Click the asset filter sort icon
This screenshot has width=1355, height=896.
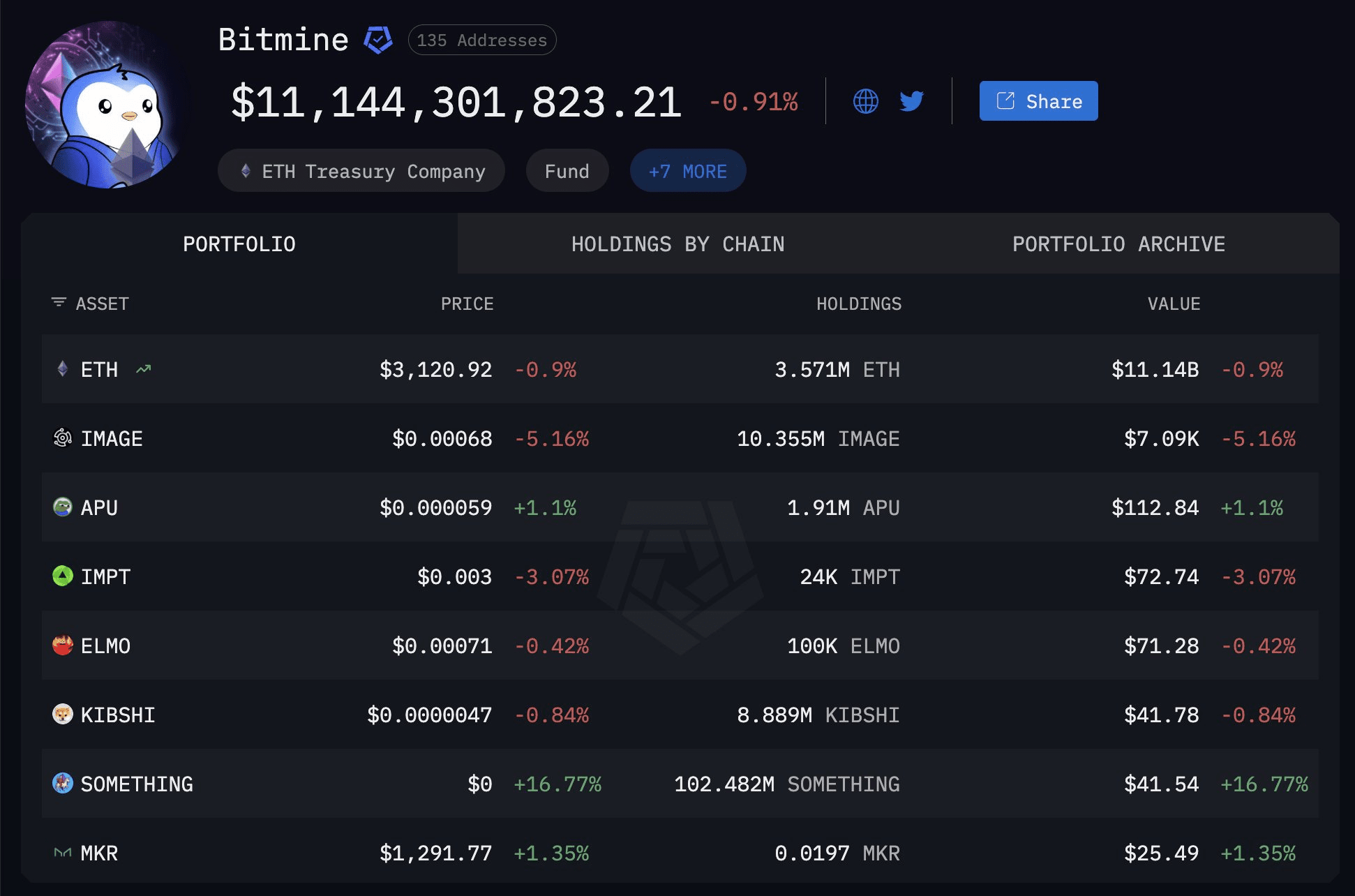(x=59, y=303)
